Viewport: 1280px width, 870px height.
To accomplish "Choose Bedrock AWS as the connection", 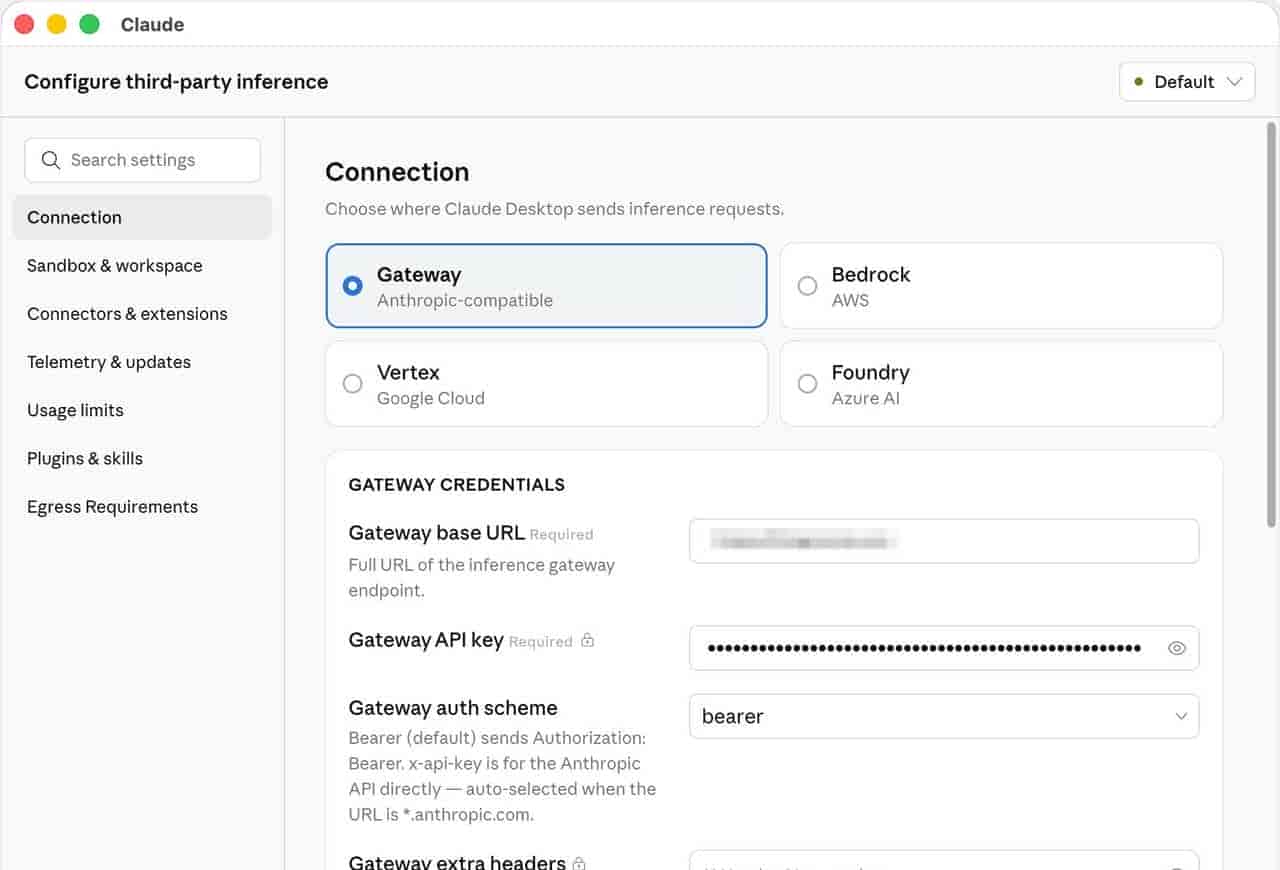I will (1001, 286).
